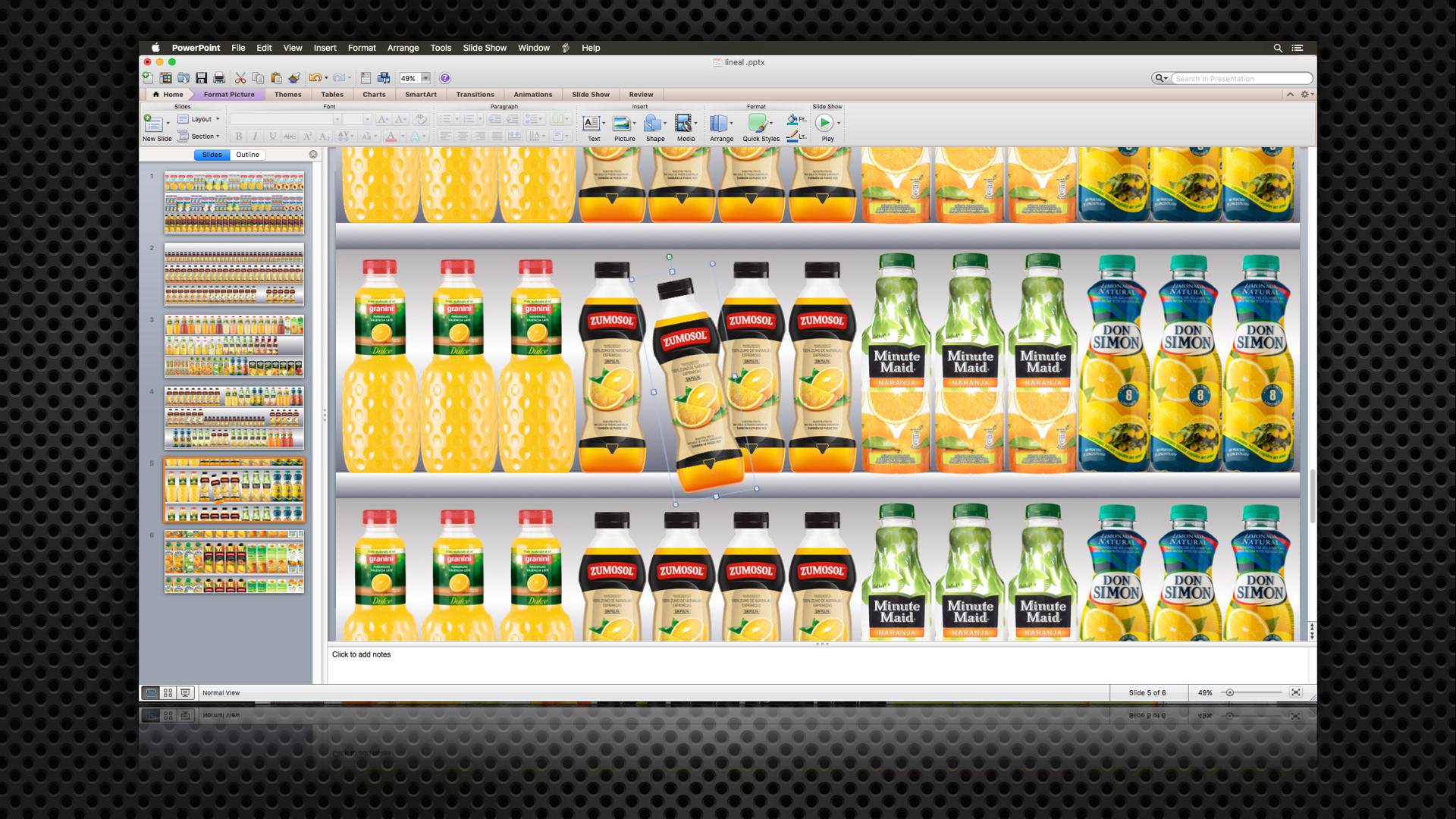Select slide 6 thumbnail
1456x819 pixels.
pos(234,561)
